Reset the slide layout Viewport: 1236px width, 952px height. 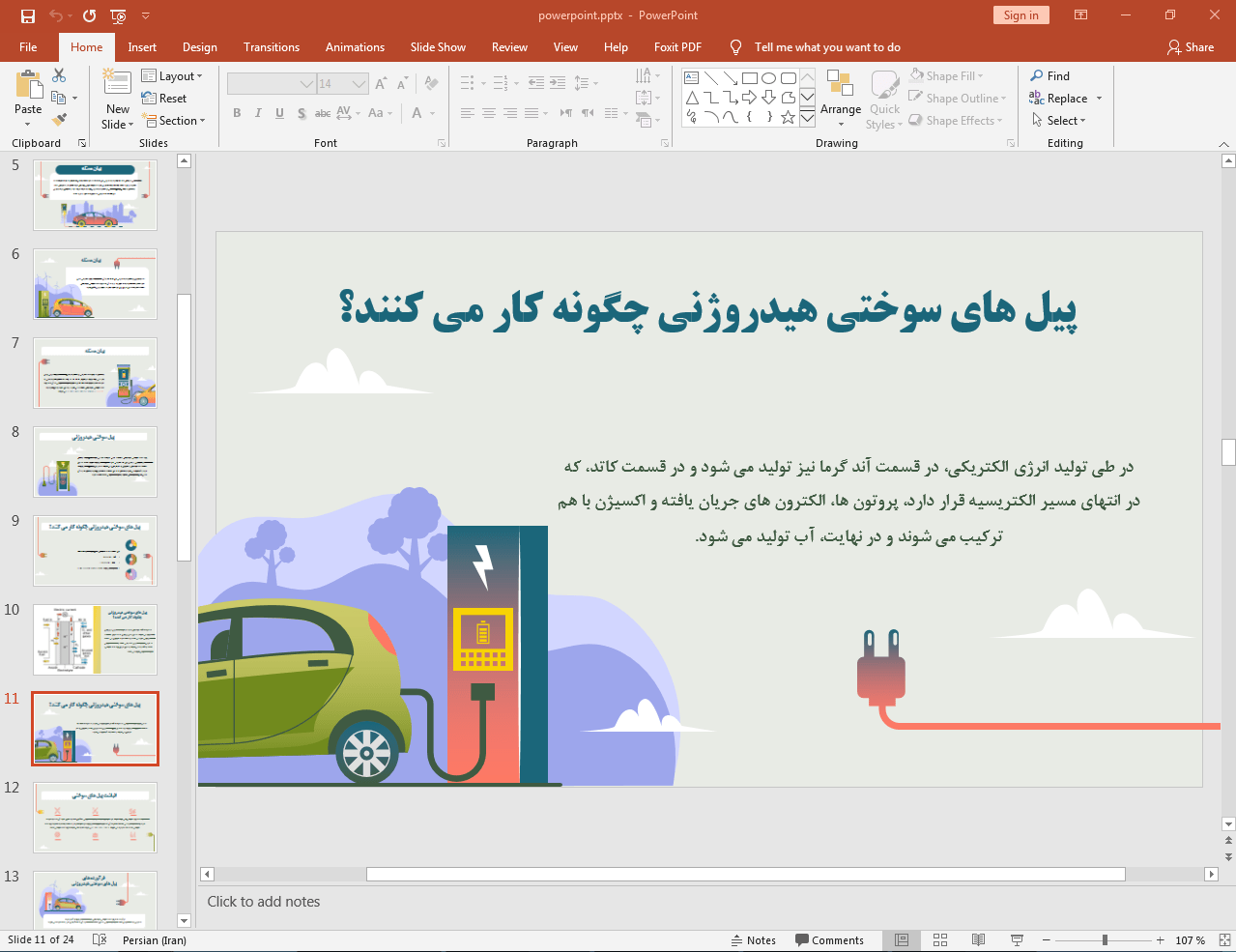pyautogui.click(x=164, y=99)
